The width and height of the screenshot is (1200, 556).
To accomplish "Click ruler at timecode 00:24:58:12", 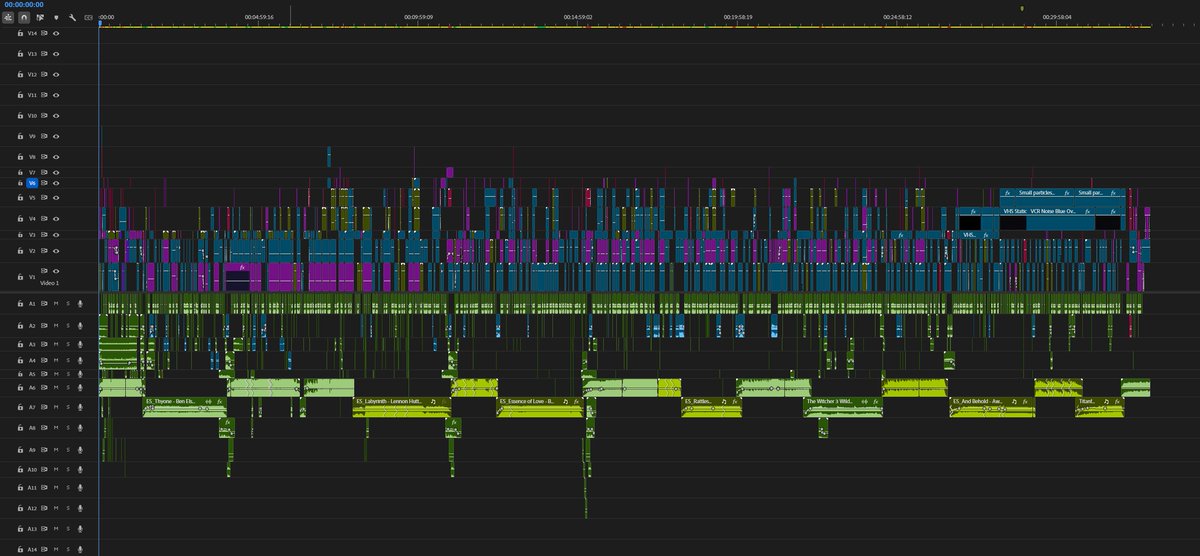I will point(897,17).
